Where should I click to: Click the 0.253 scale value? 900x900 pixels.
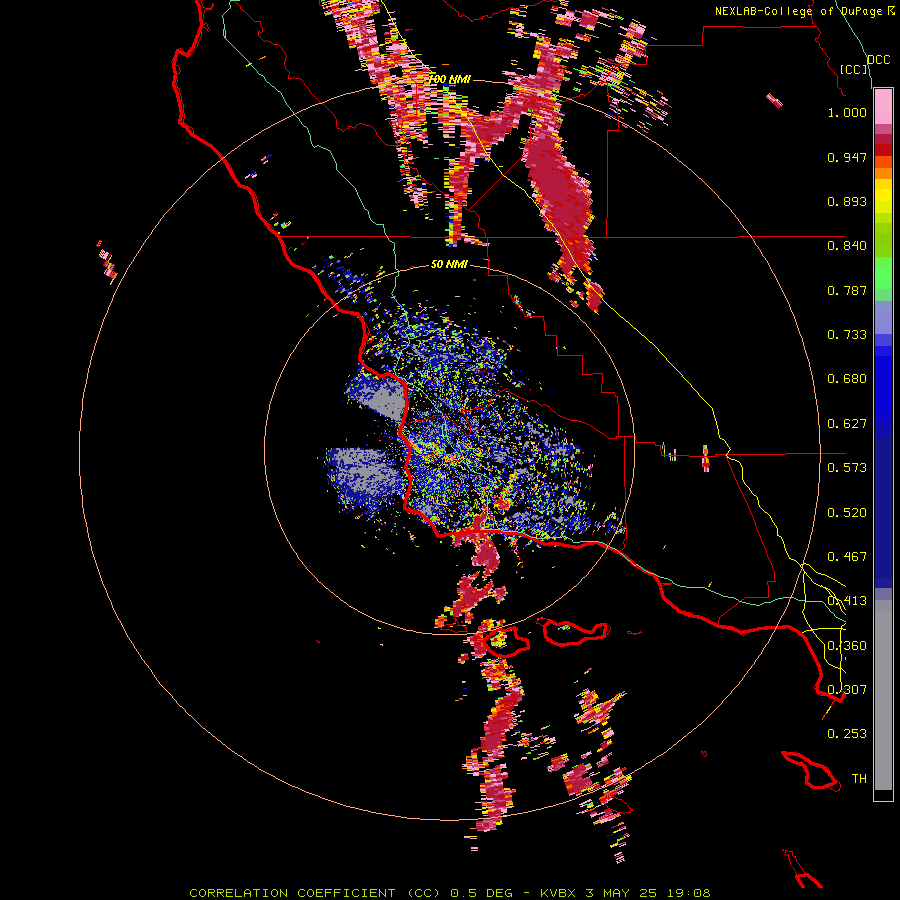coord(847,734)
